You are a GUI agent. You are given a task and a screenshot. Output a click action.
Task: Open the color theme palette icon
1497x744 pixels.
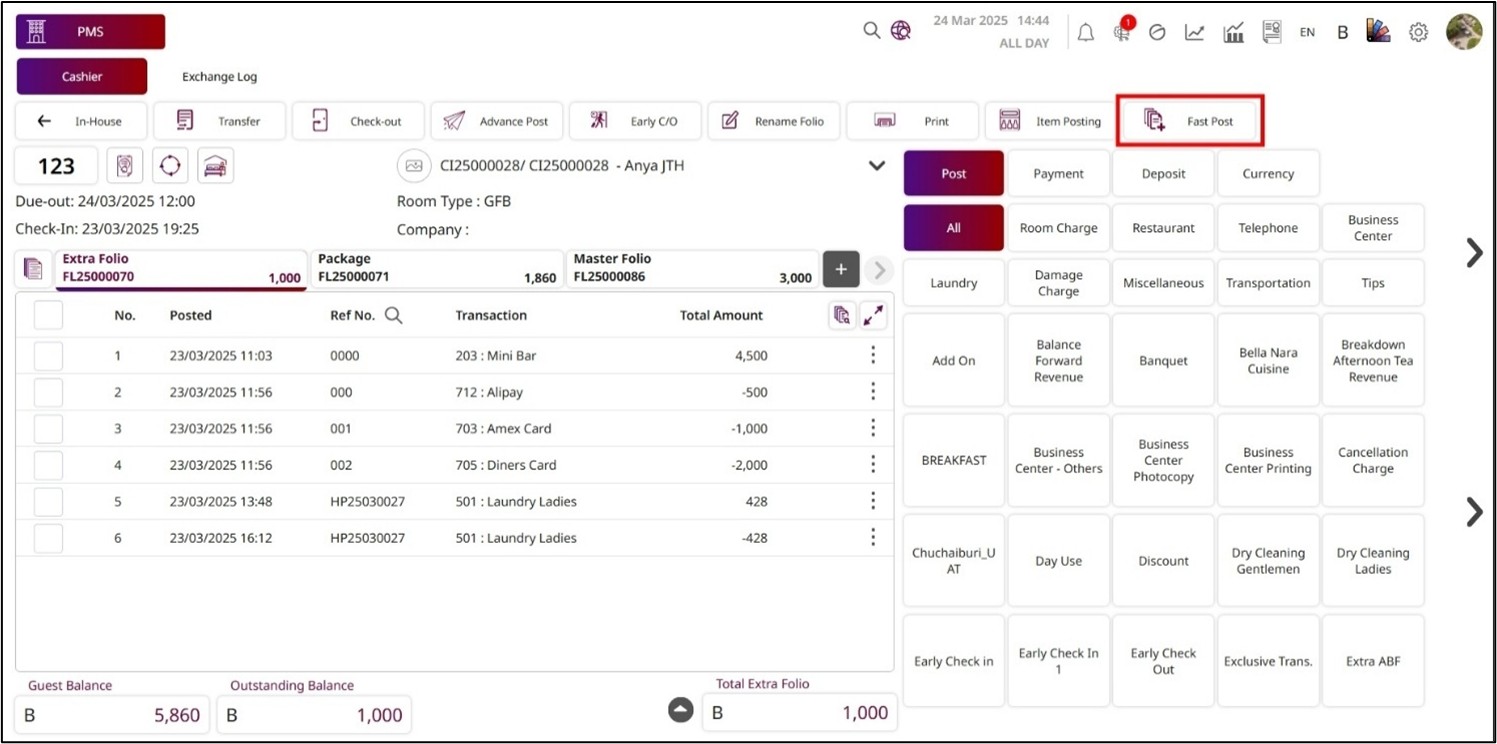click(1379, 32)
